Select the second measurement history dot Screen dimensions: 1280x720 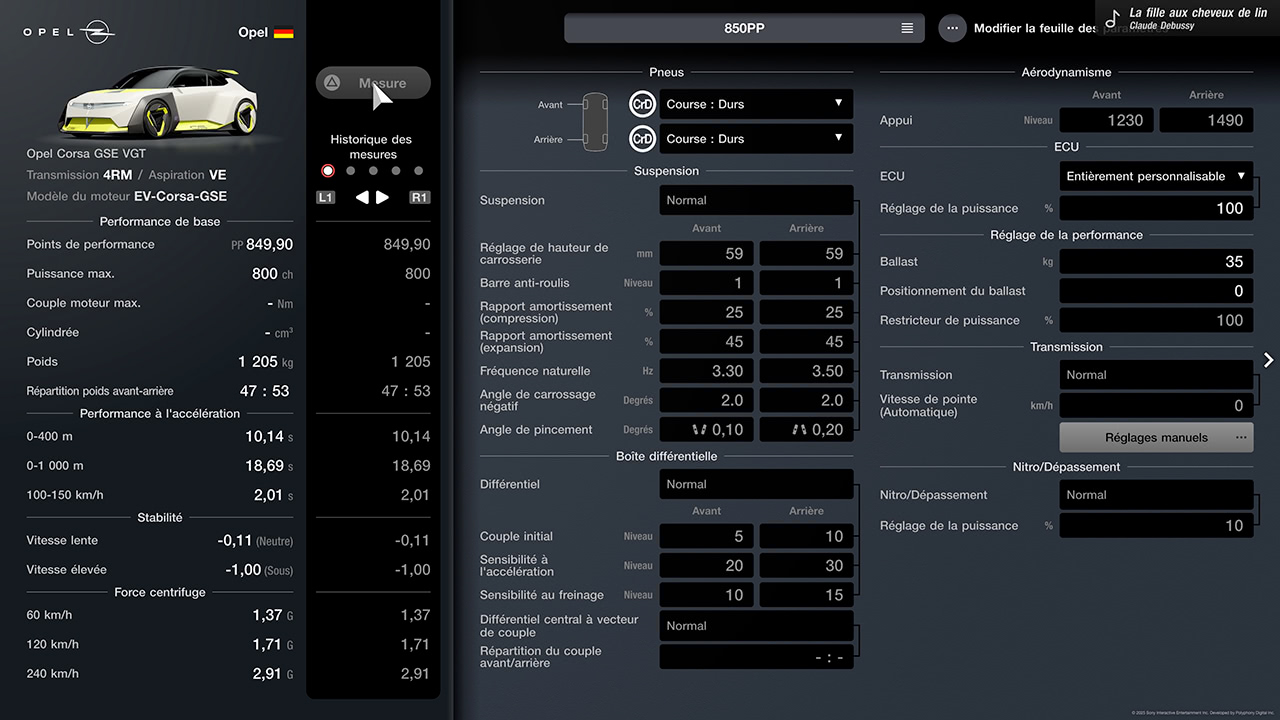click(350, 171)
